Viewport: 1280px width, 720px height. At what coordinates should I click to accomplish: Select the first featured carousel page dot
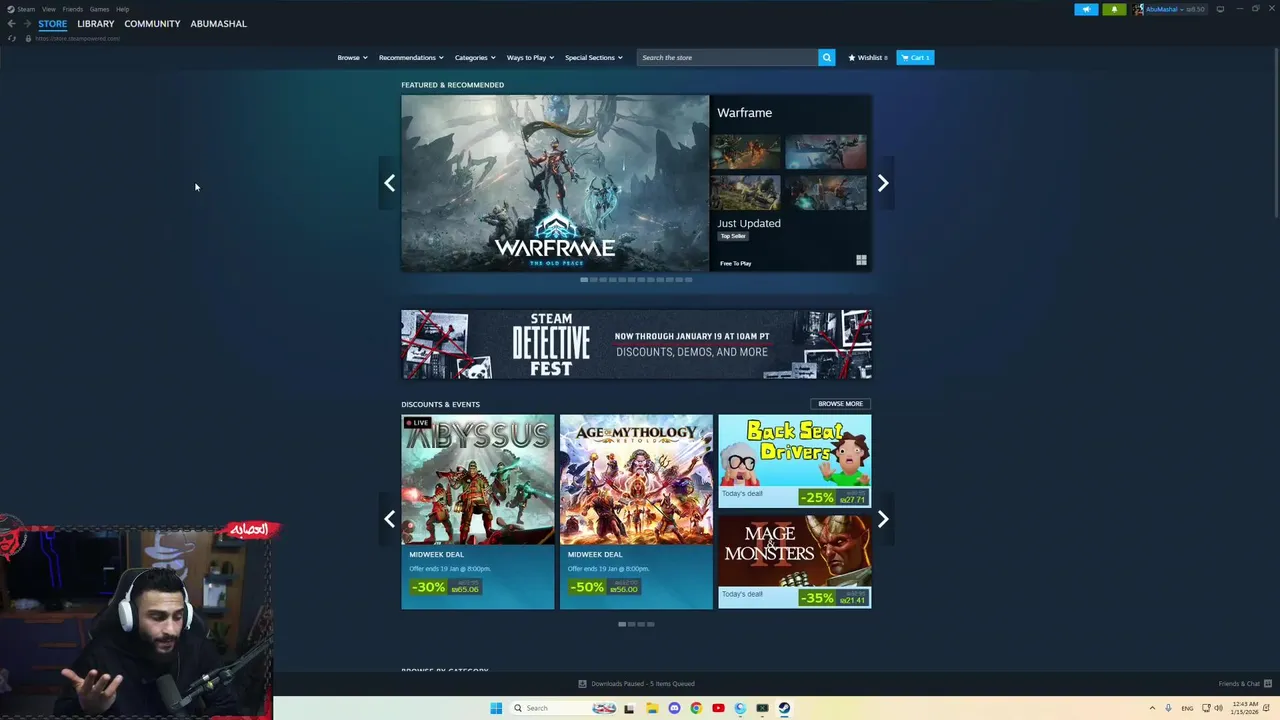[584, 280]
